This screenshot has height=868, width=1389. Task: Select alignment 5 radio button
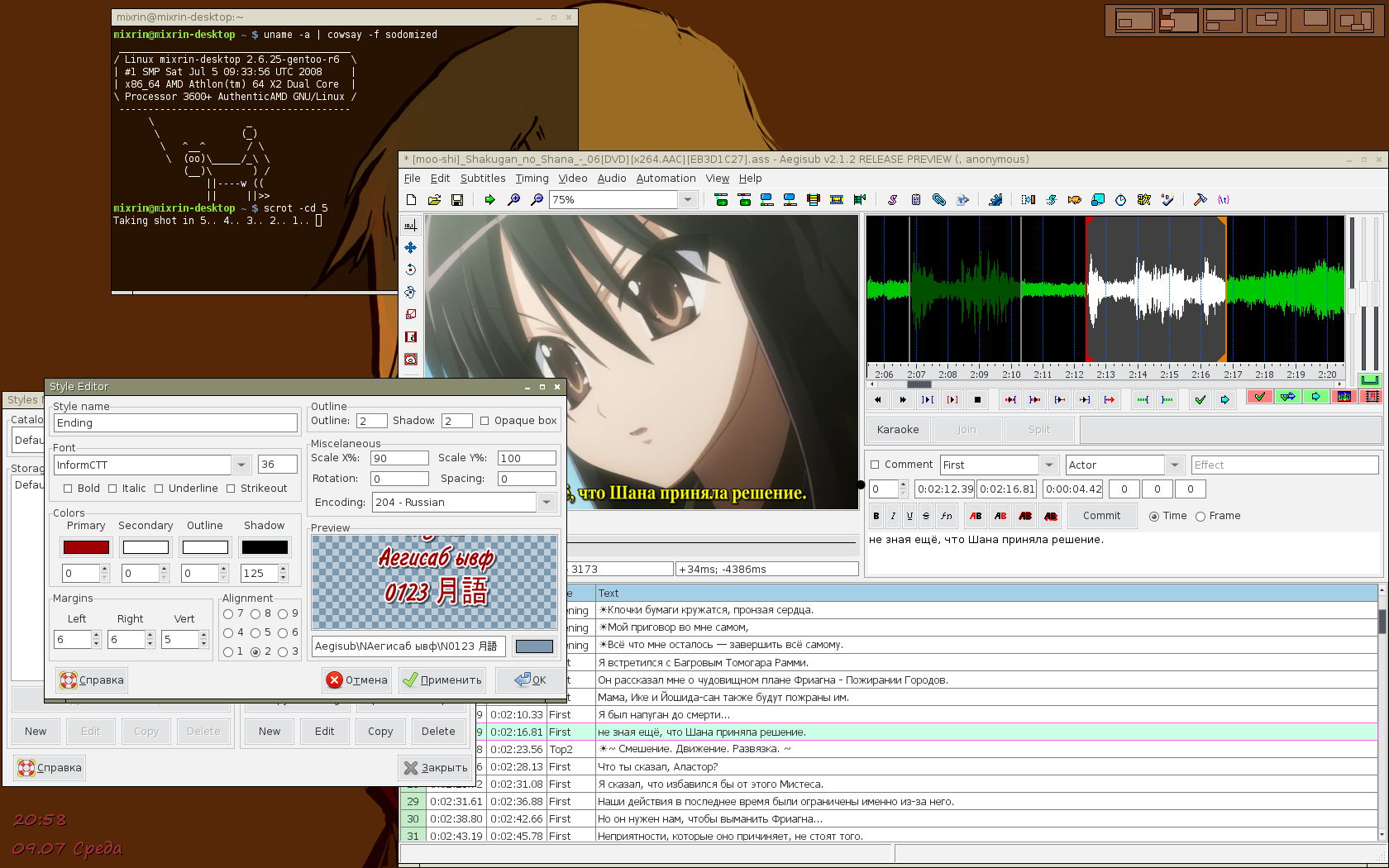(x=255, y=633)
